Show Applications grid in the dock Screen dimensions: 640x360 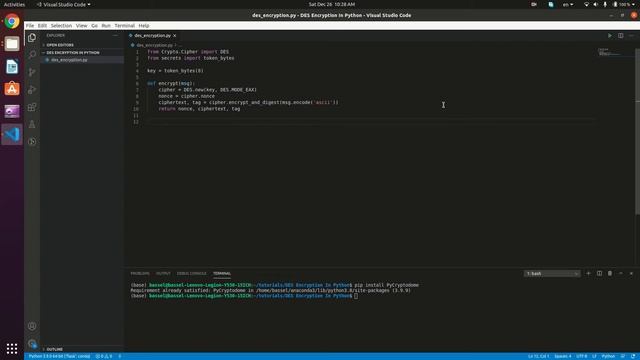pos(12,348)
